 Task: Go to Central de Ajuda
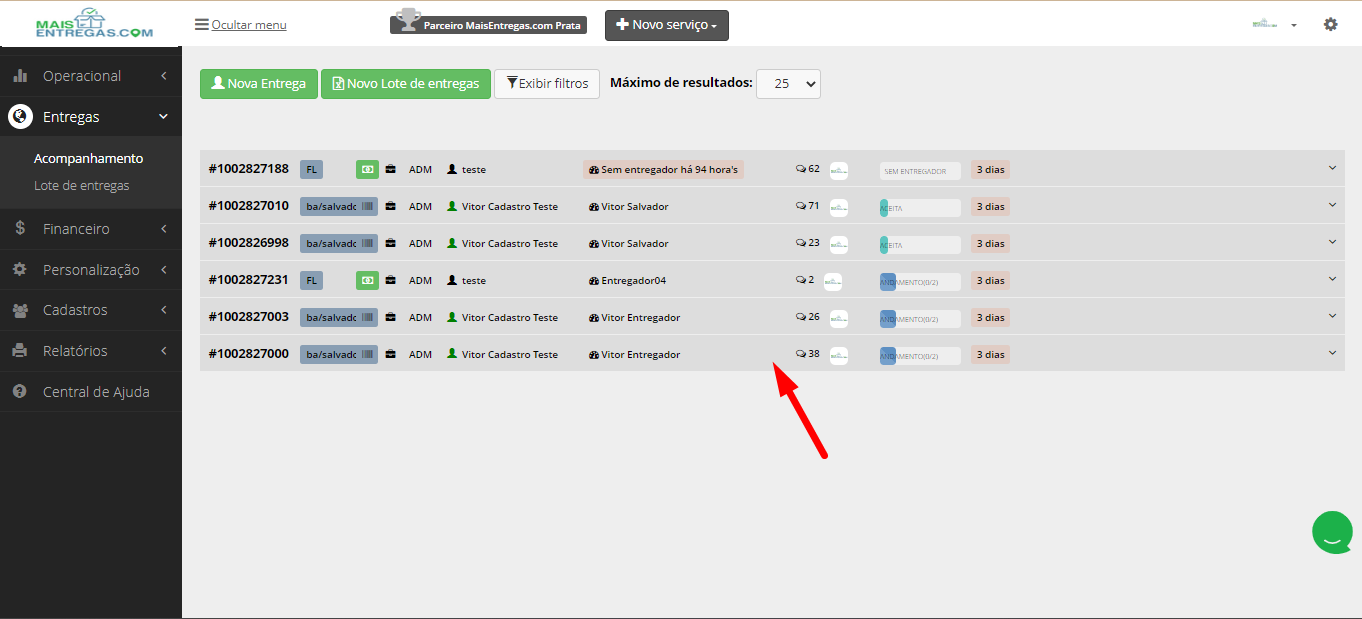point(91,392)
